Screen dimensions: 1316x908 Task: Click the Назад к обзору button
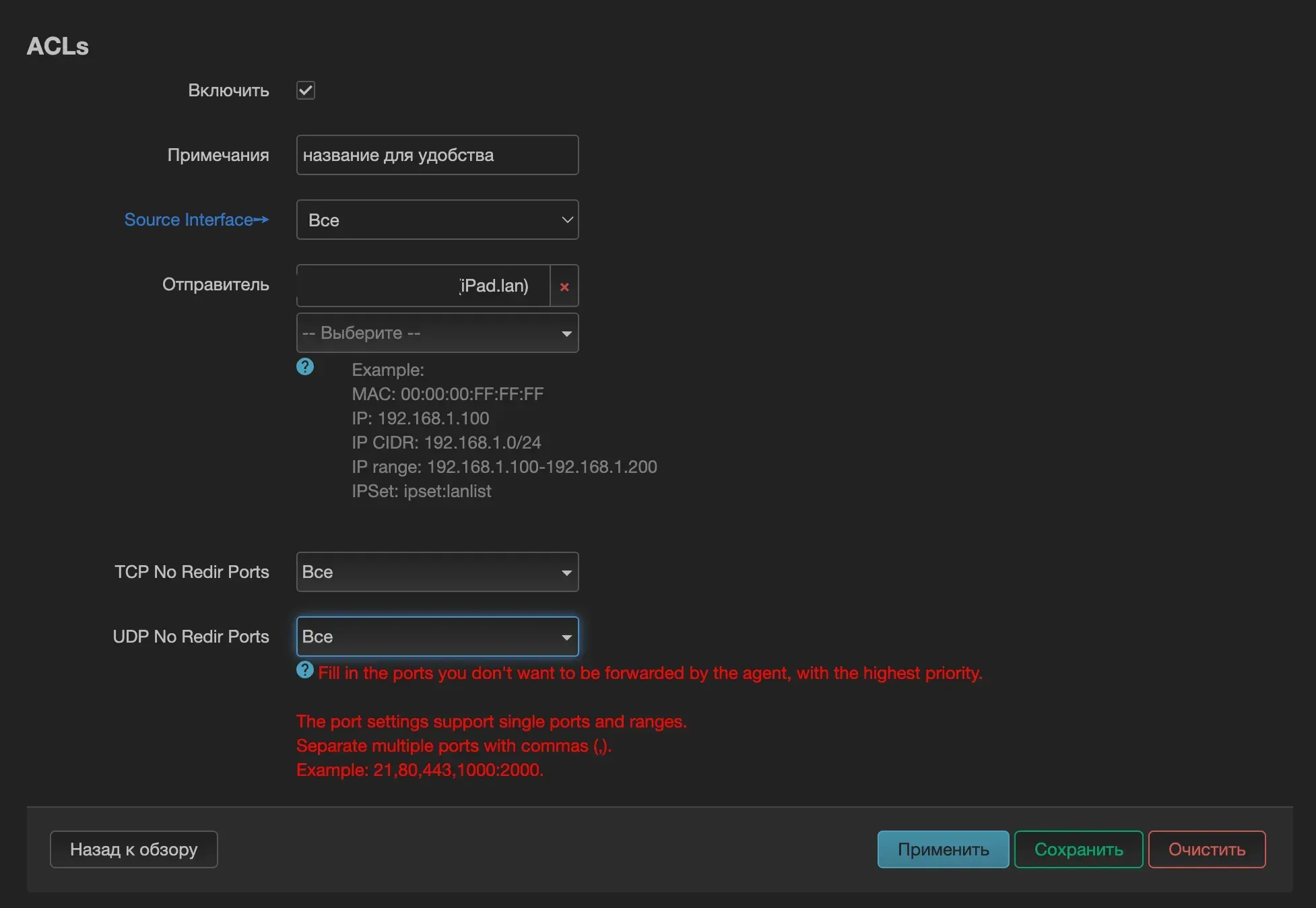click(134, 849)
